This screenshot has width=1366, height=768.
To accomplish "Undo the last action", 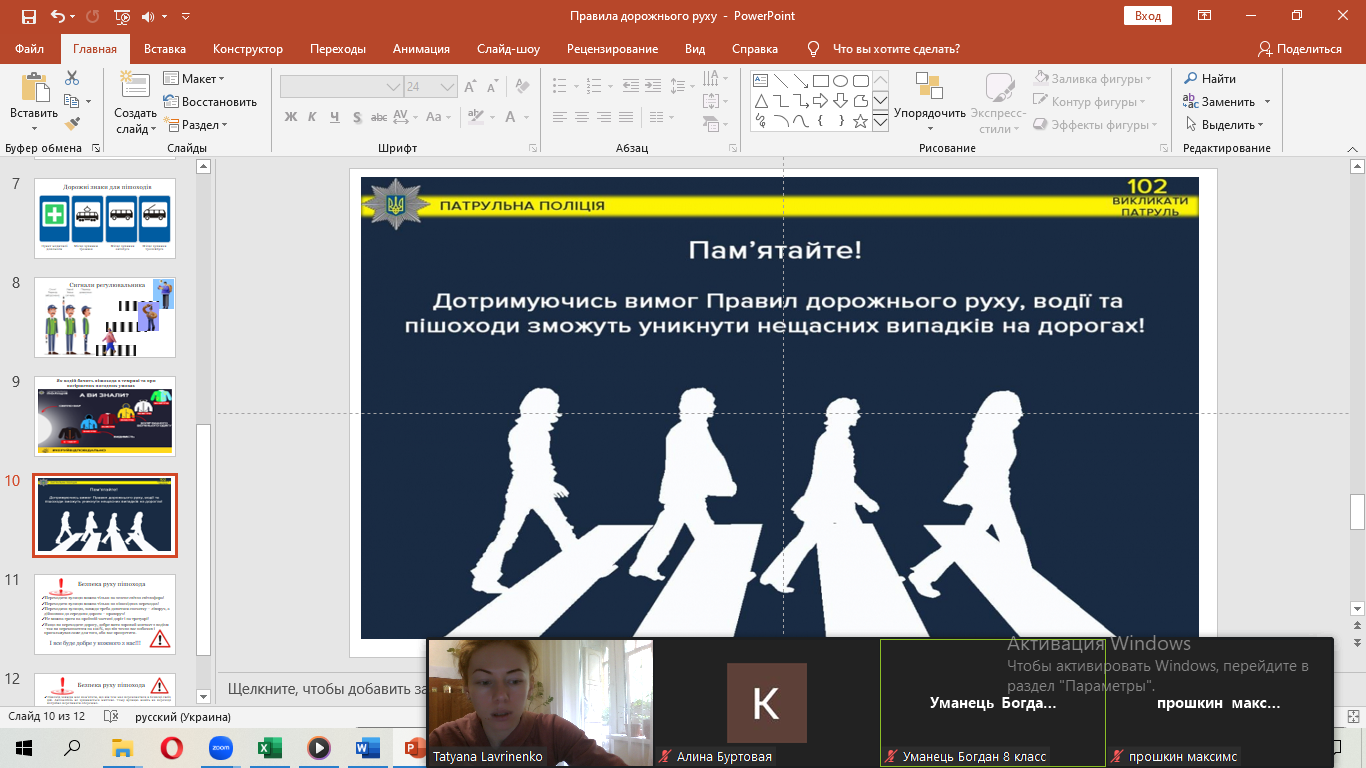I will (58, 16).
